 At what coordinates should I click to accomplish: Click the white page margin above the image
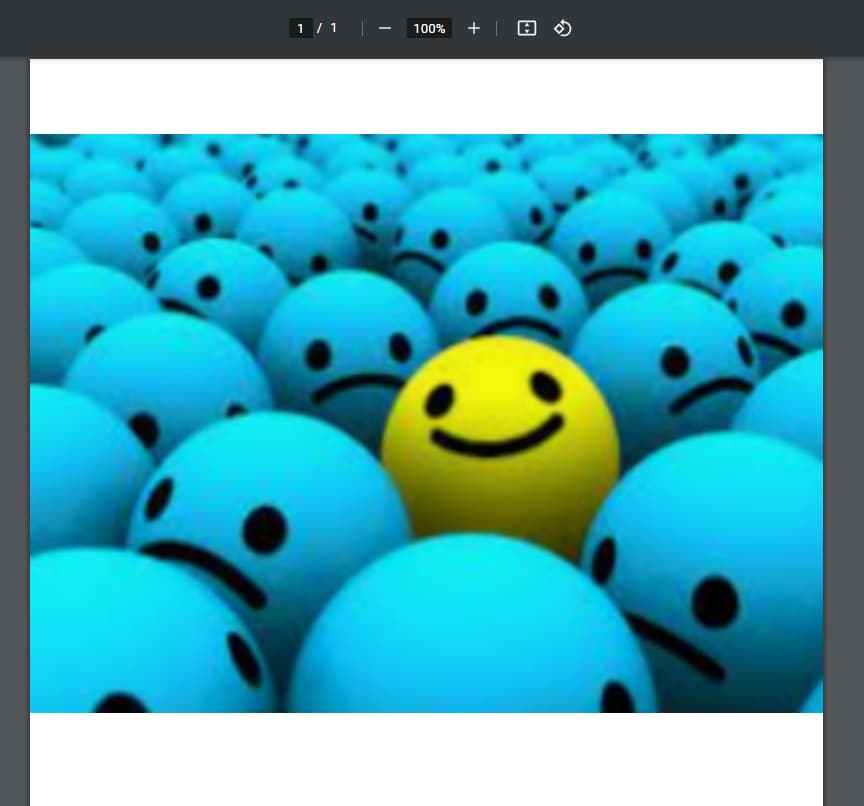(426, 96)
